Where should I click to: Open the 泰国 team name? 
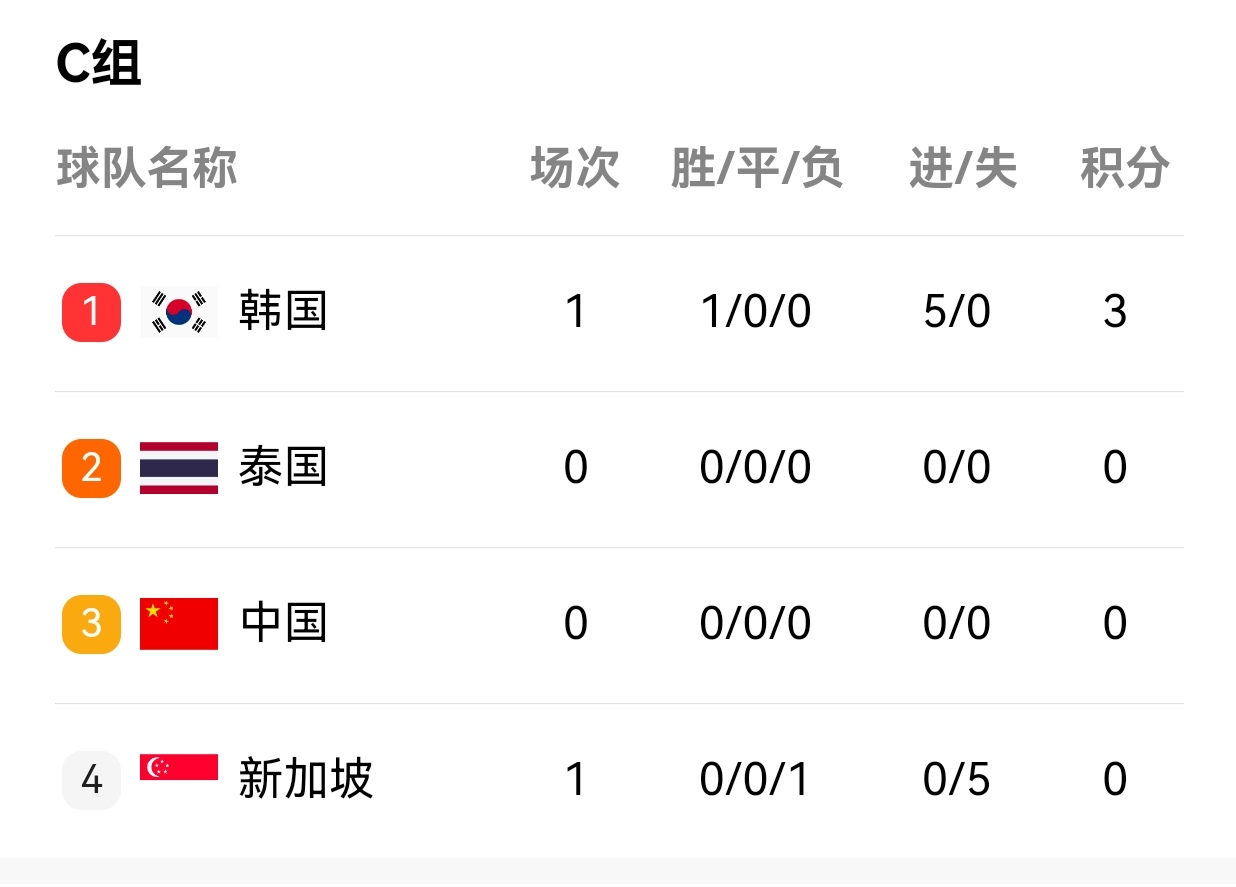click(x=283, y=468)
